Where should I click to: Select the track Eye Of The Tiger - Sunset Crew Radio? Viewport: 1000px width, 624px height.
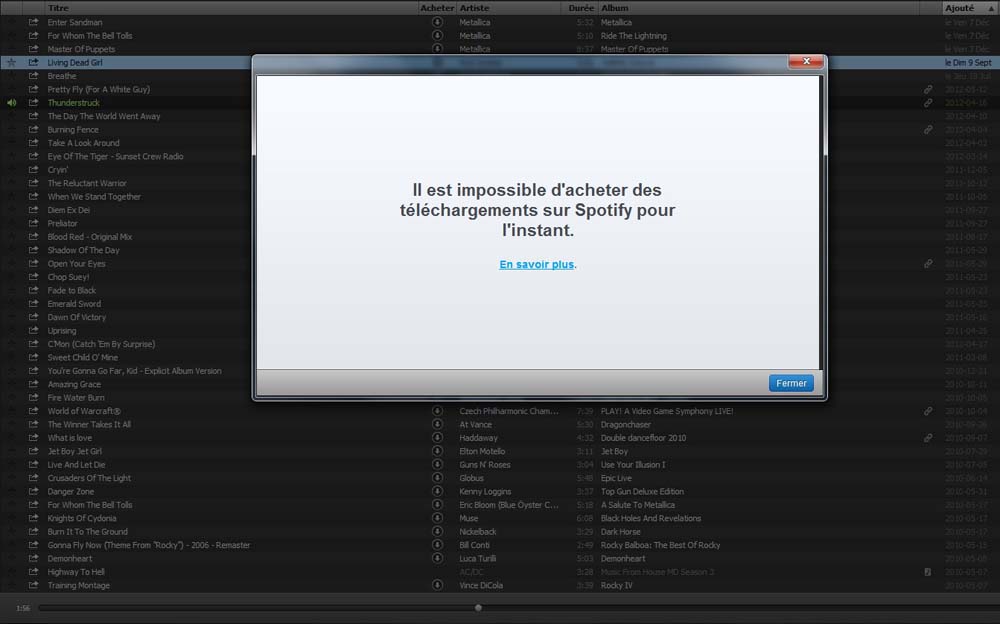[x=115, y=156]
